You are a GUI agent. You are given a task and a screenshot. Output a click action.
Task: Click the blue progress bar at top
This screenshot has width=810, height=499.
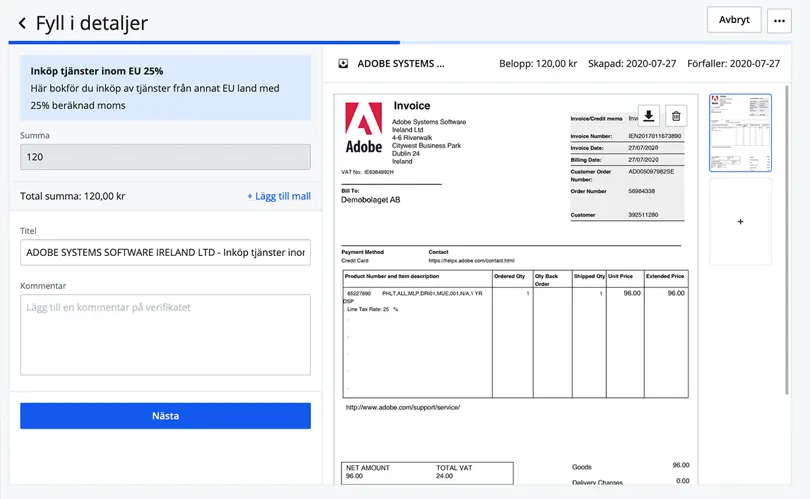(x=204, y=42)
